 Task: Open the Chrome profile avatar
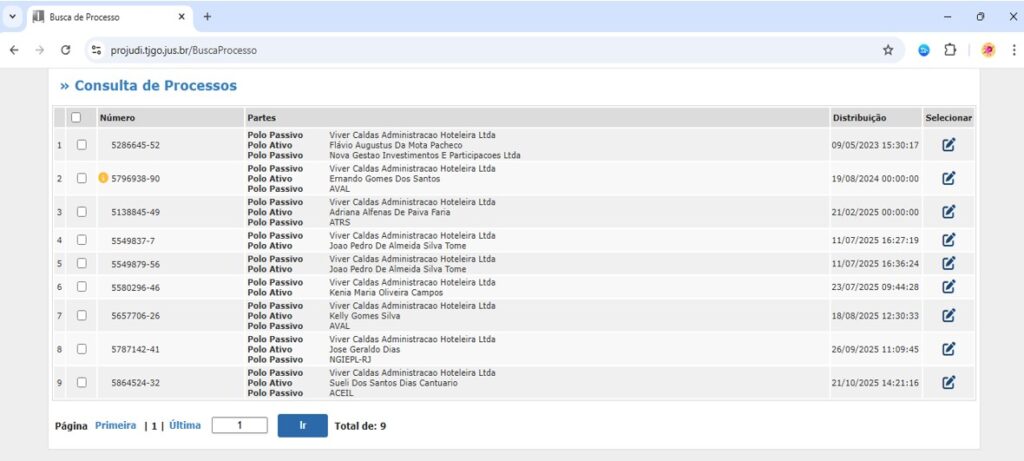point(988,50)
